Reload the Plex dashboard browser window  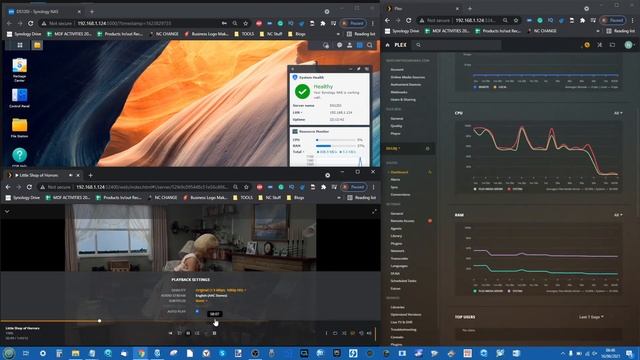pos(409,20)
